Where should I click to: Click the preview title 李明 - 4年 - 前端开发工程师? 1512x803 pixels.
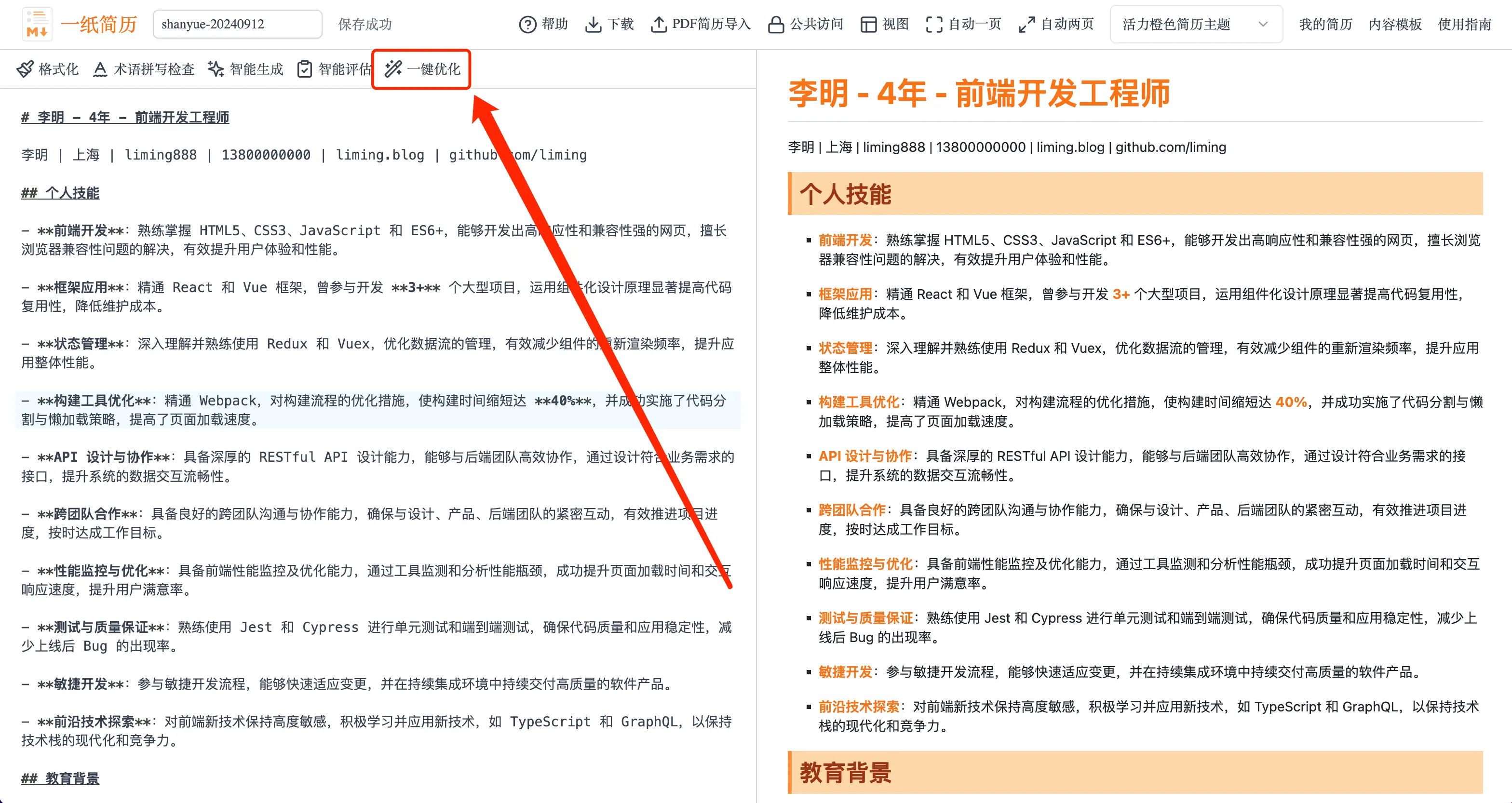(x=979, y=94)
